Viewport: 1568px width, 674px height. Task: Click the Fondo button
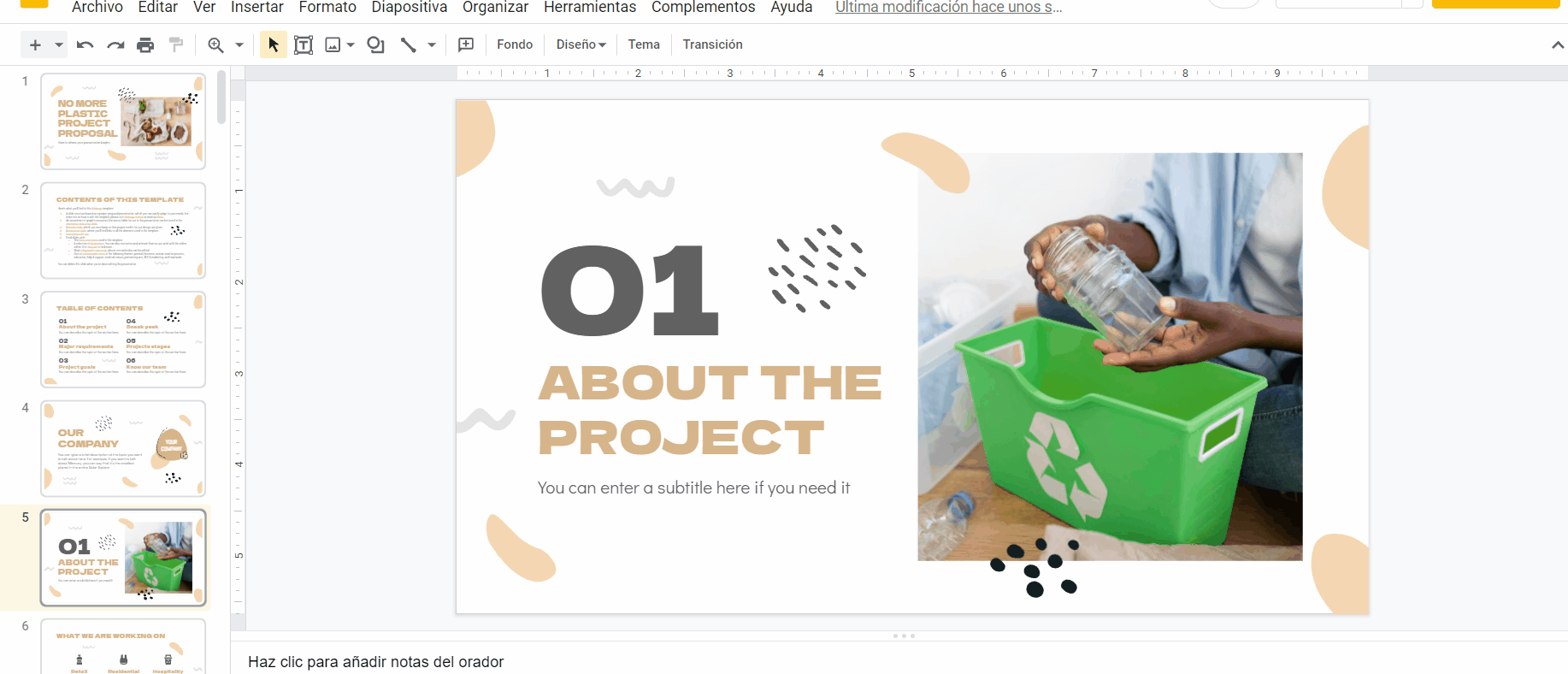pos(515,44)
